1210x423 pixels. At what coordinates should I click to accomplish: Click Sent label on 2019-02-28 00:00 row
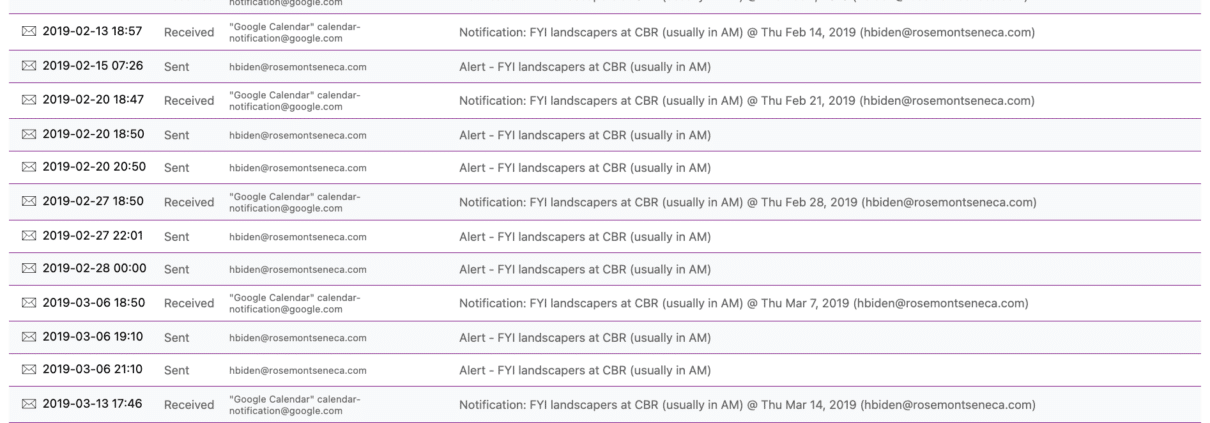[x=177, y=270]
